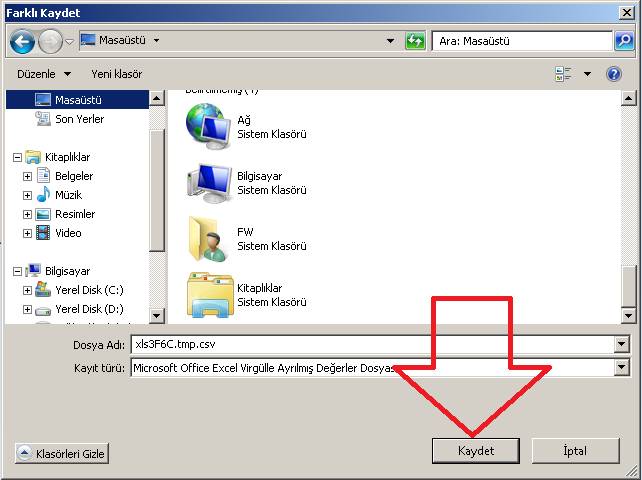Click the change view icon
This screenshot has width=642, height=480.
pos(563,74)
